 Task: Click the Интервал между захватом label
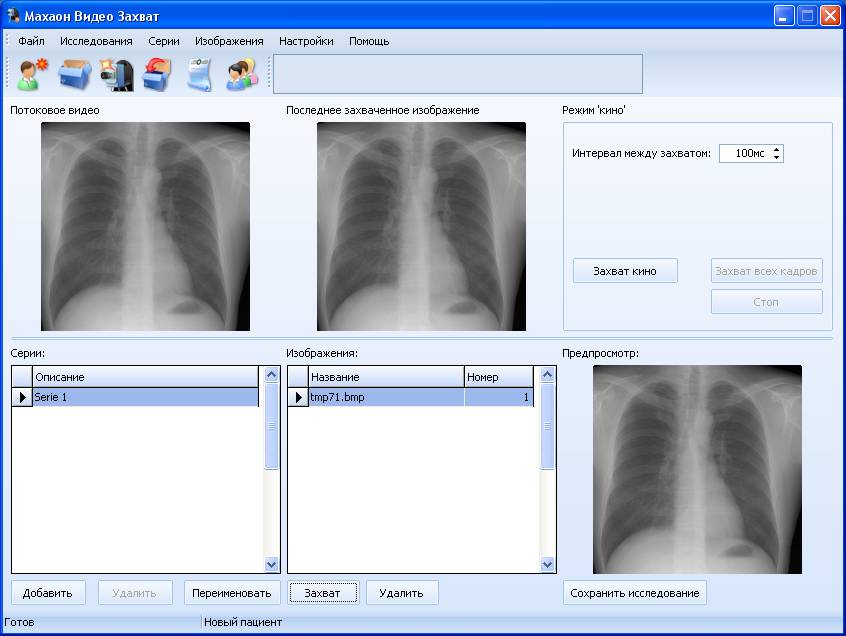pyautogui.click(x=642, y=153)
